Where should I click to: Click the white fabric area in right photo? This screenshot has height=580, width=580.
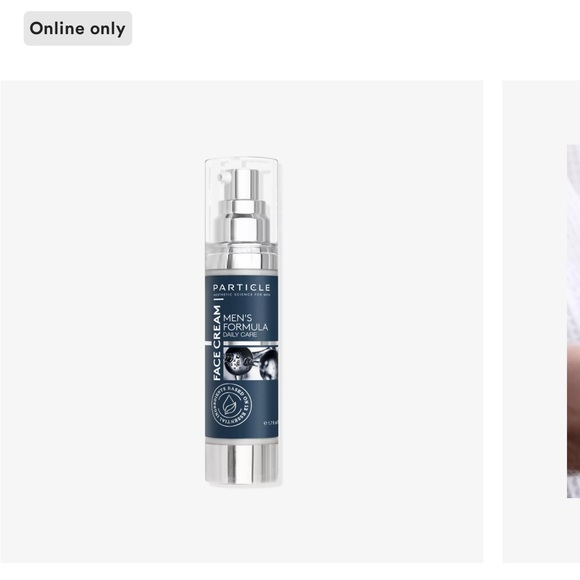click(574, 240)
